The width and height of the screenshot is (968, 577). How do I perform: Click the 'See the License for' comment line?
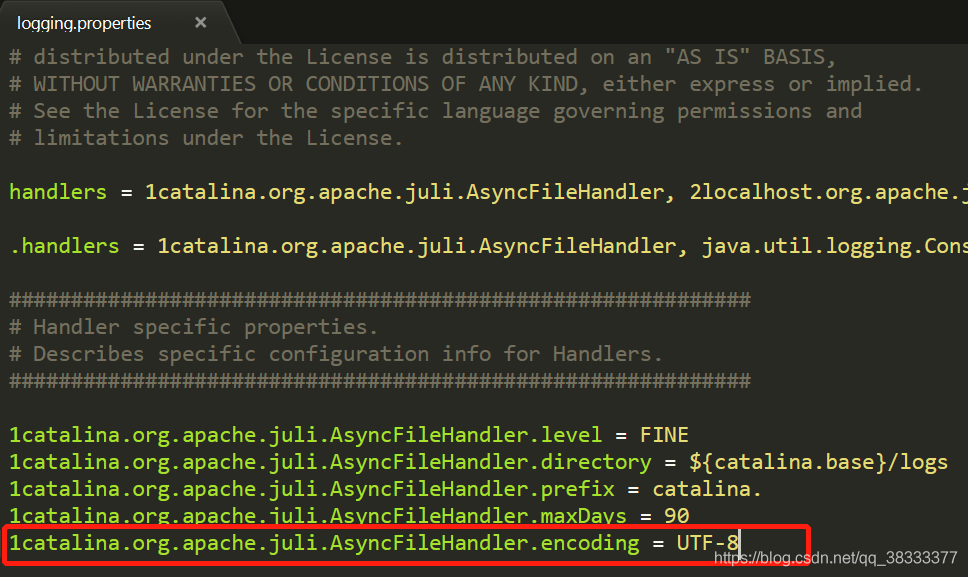[435, 111]
